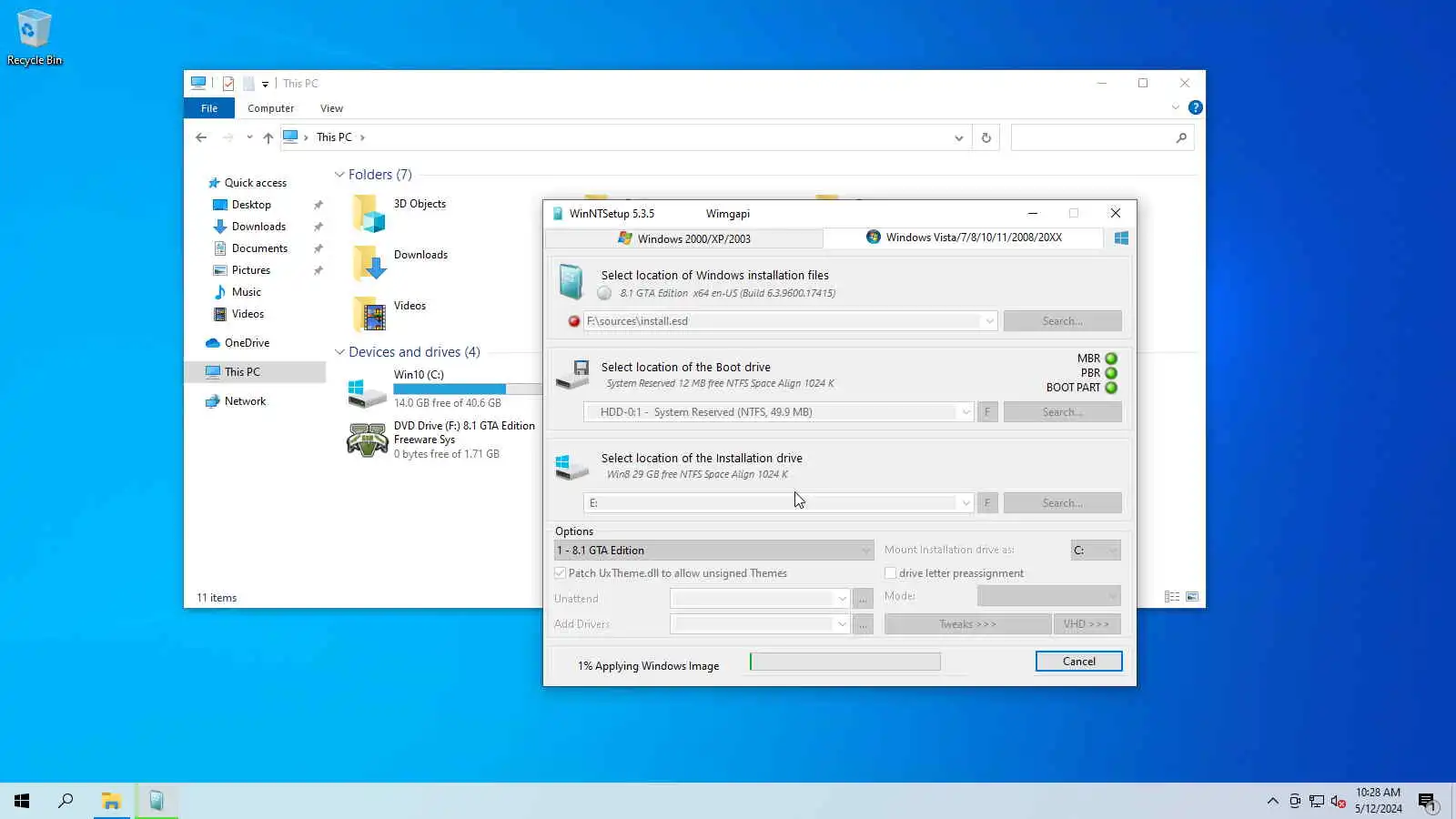The image size is (1456, 819).
Task: Open the notification center icon
Action: click(x=1427, y=801)
